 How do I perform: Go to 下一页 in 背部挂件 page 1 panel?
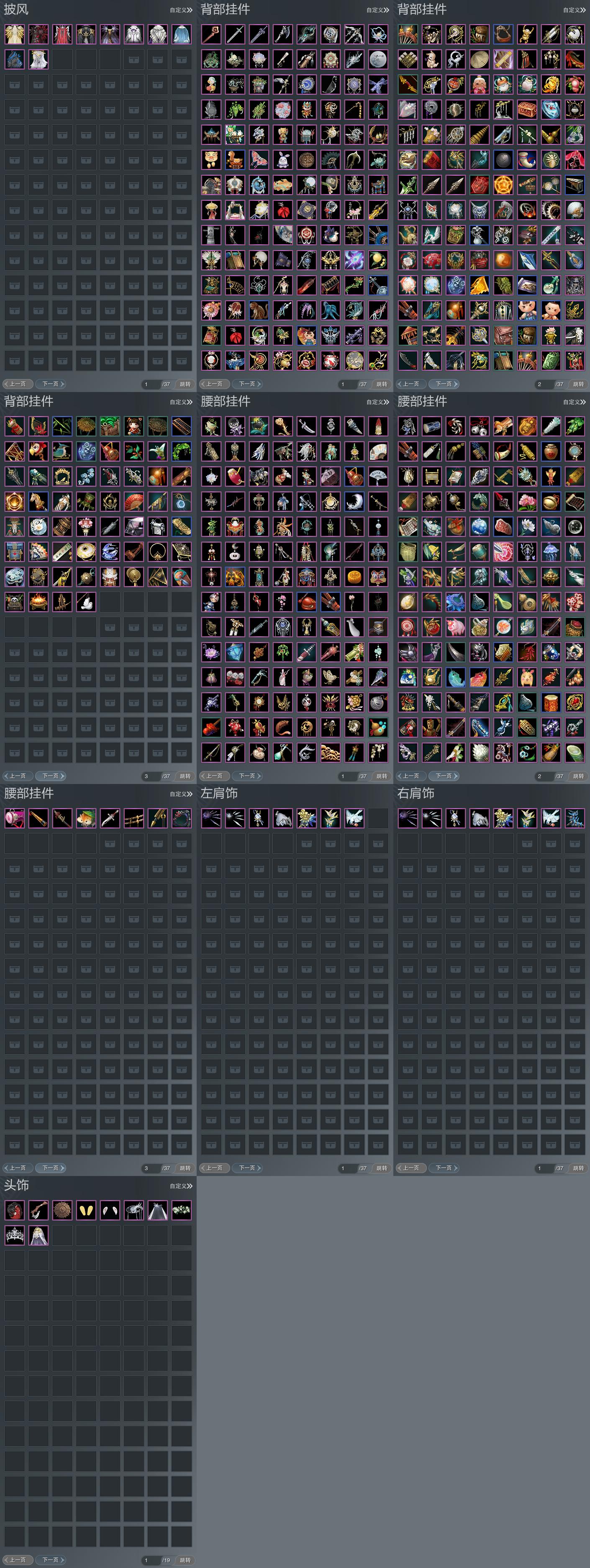coord(248,384)
